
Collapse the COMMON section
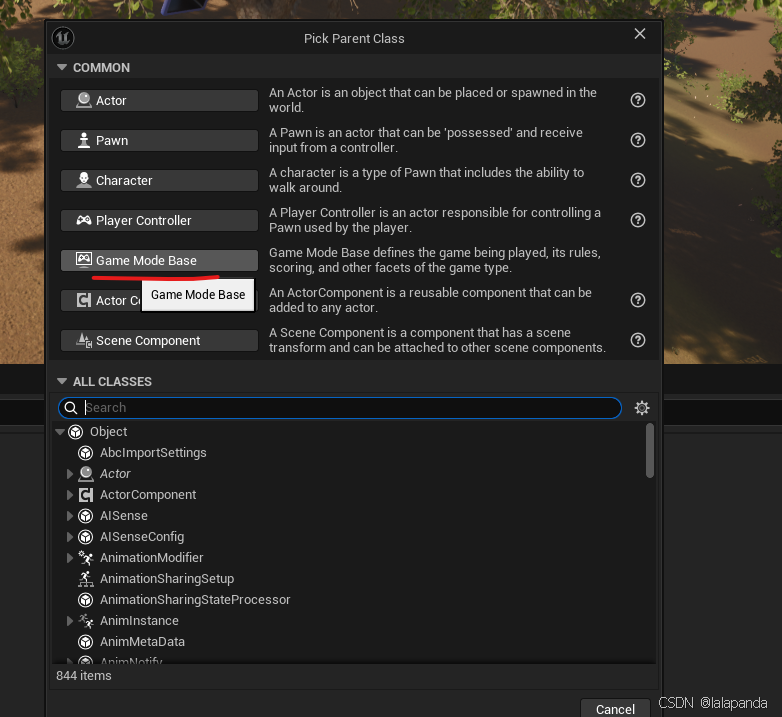(62, 67)
